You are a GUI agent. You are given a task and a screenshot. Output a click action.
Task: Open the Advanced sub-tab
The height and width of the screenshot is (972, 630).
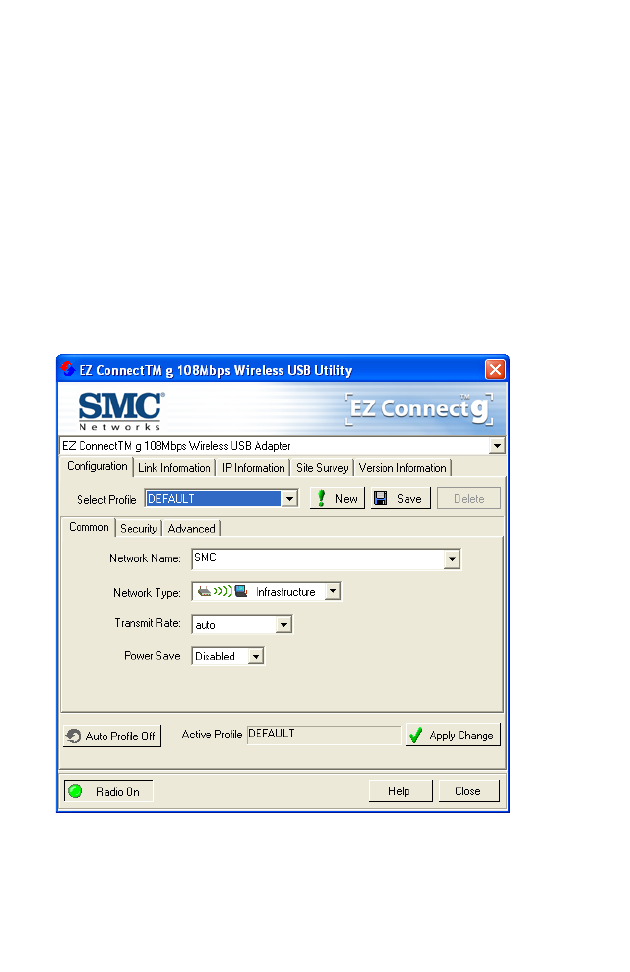point(192,529)
